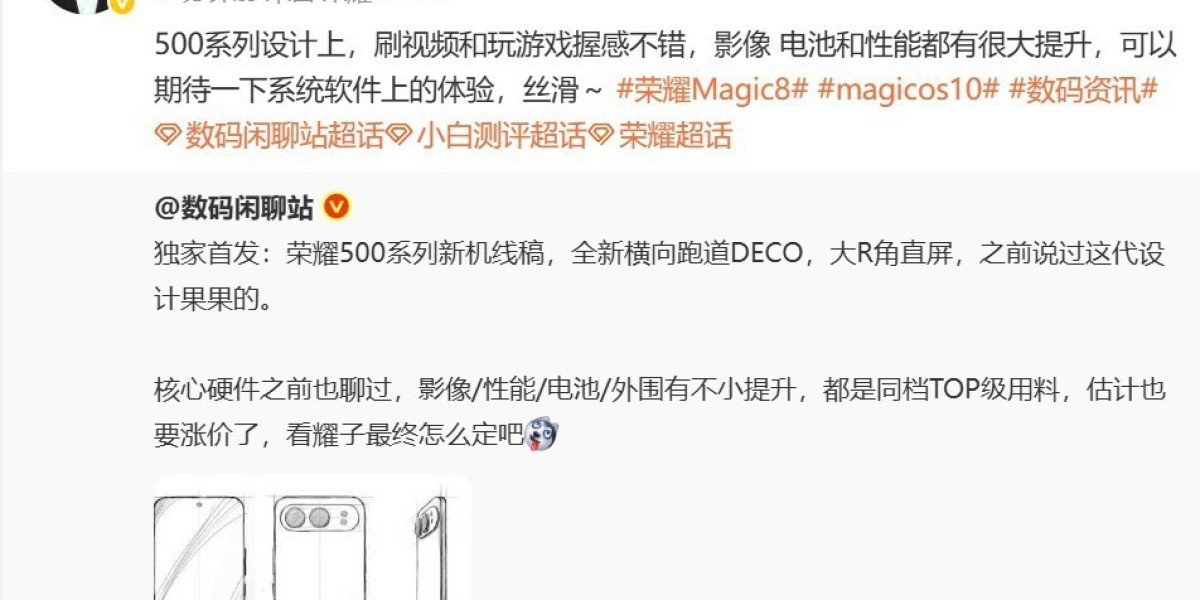Open the @数码闲聊站 profile link

(234, 207)
